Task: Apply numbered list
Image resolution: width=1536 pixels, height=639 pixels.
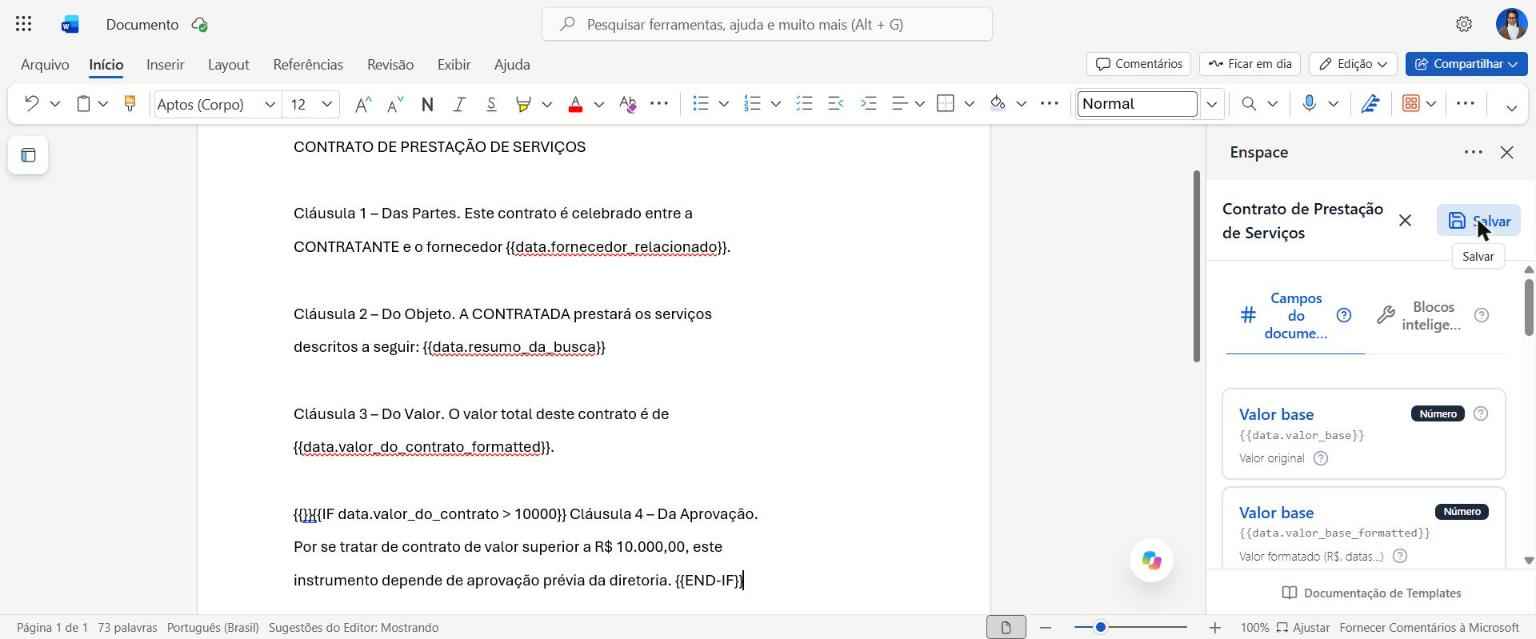Action: pyautogui.click(x=753, y=103)
